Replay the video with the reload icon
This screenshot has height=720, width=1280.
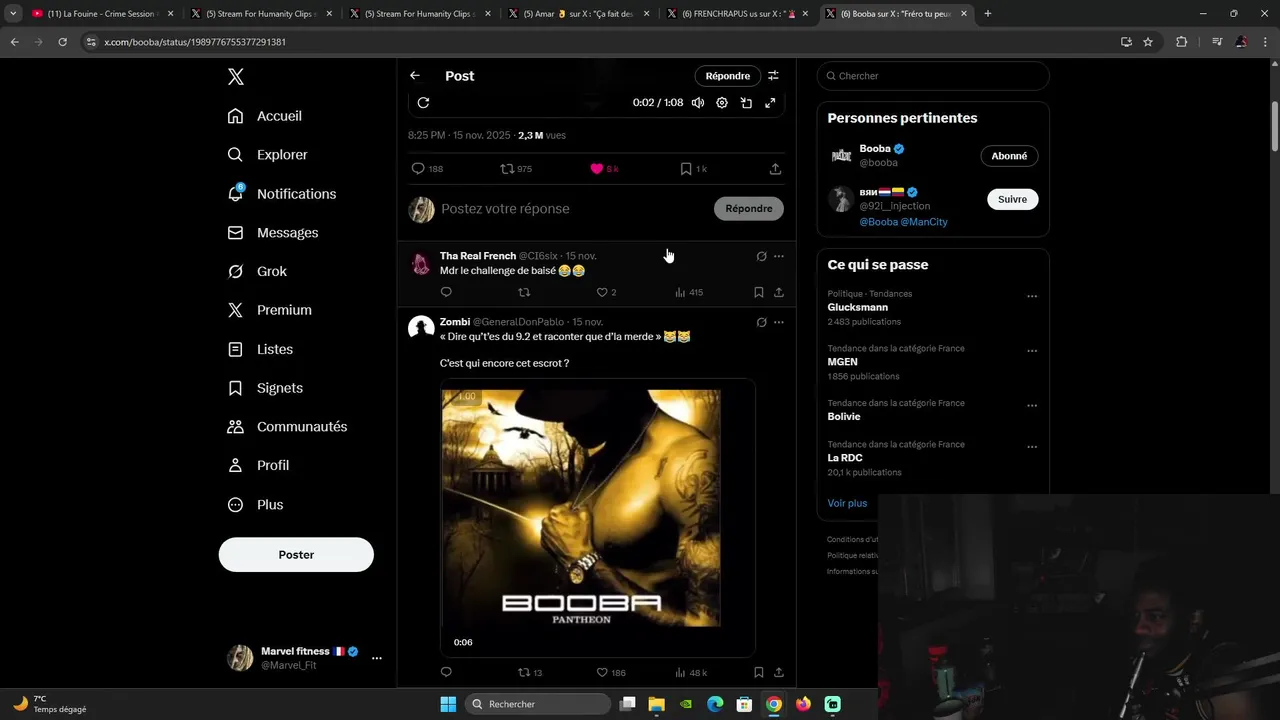423,103
